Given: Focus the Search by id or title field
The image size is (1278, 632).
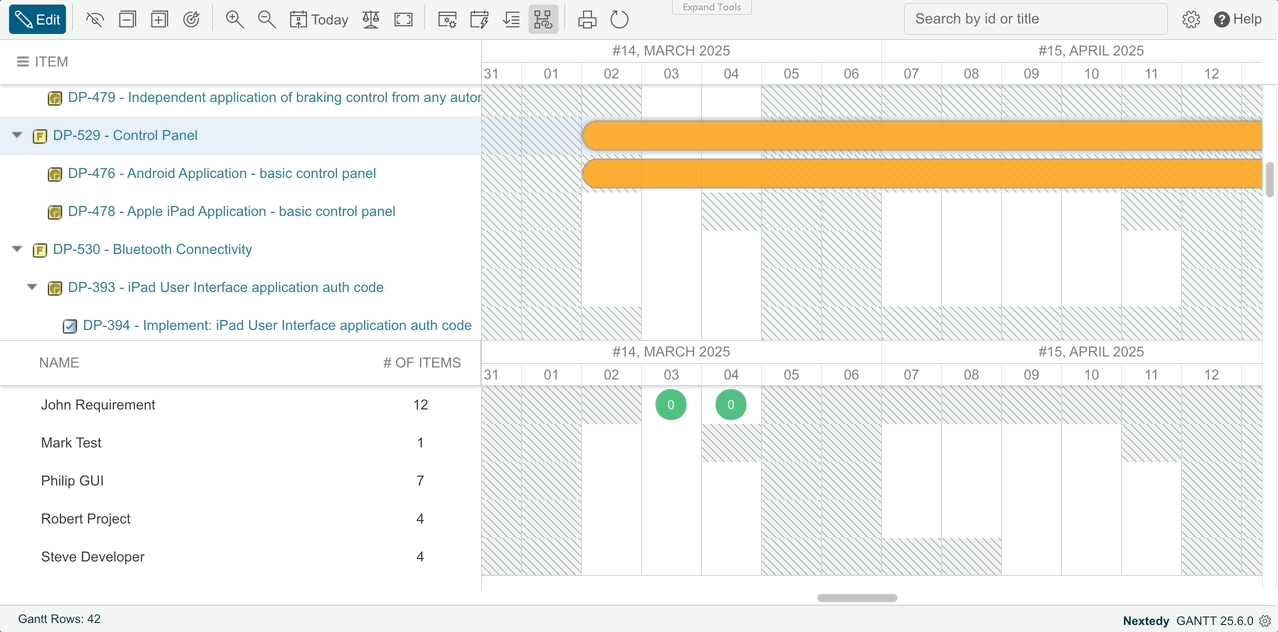Looking at the screenshot, I should [1035, 19].
